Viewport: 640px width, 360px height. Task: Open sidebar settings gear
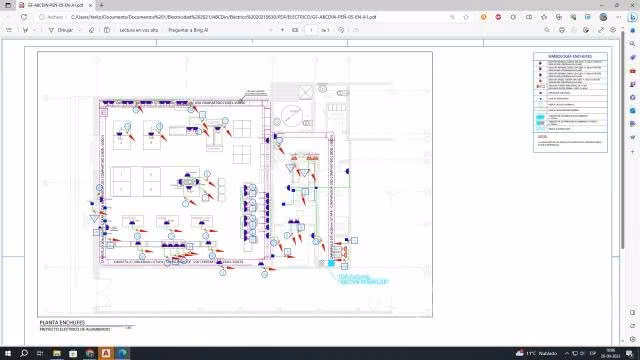(x=633, y=339)
